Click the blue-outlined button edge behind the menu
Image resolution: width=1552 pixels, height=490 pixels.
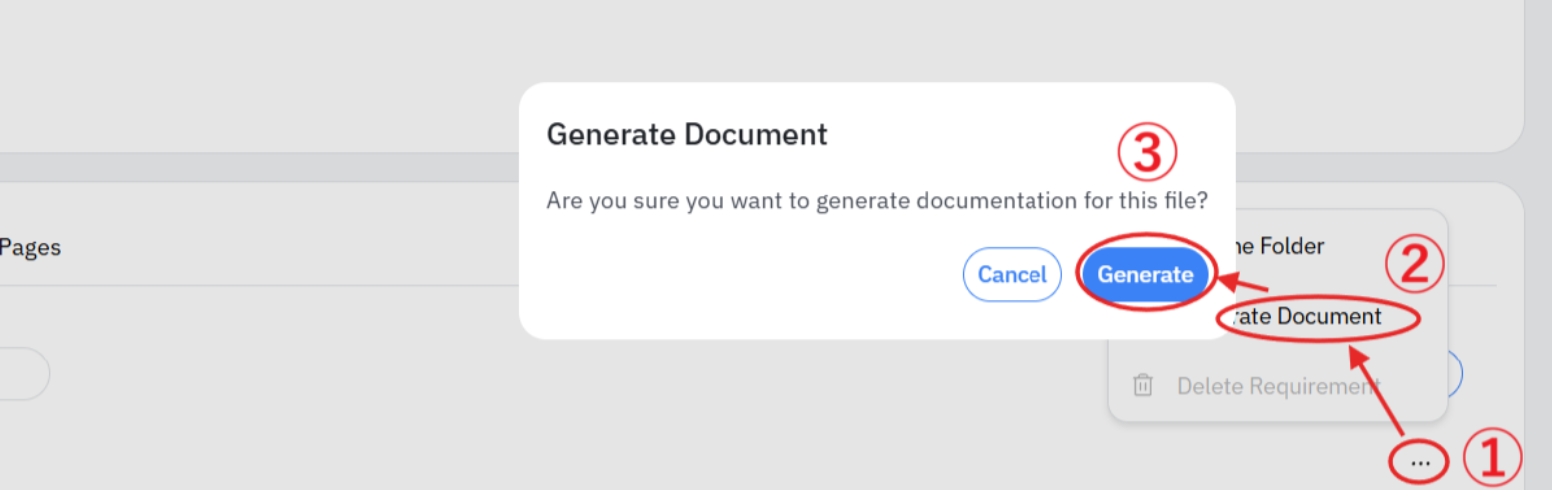(1457, 373)
